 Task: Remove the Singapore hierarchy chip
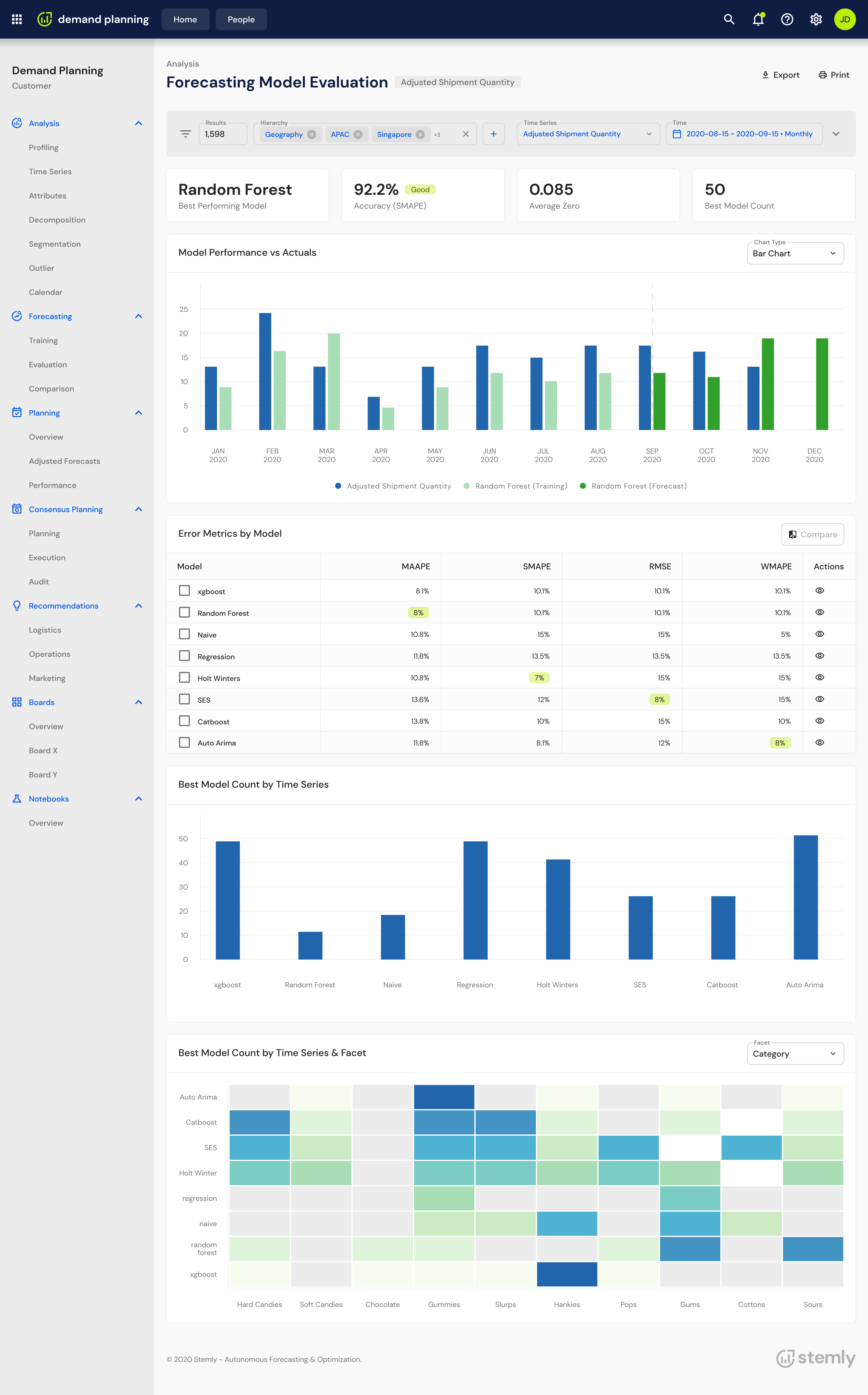pyautogui.click(x=420, y=134)
